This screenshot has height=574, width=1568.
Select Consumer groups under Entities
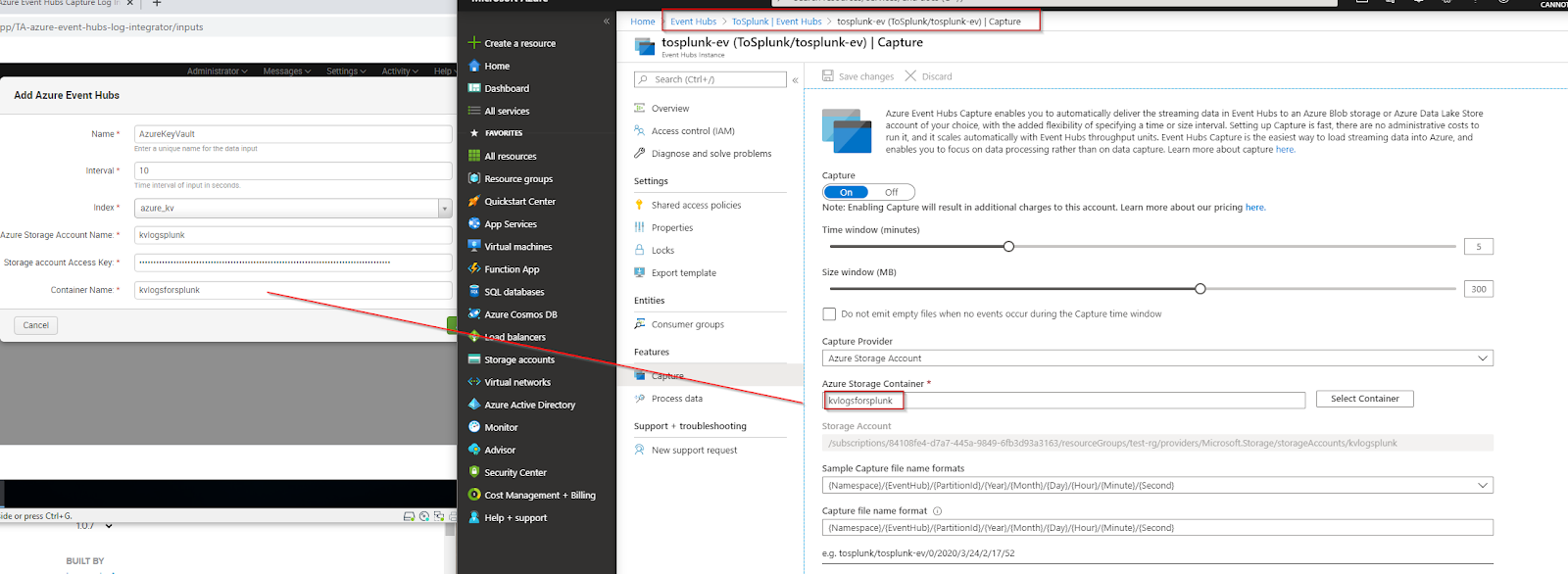[688, 324]
